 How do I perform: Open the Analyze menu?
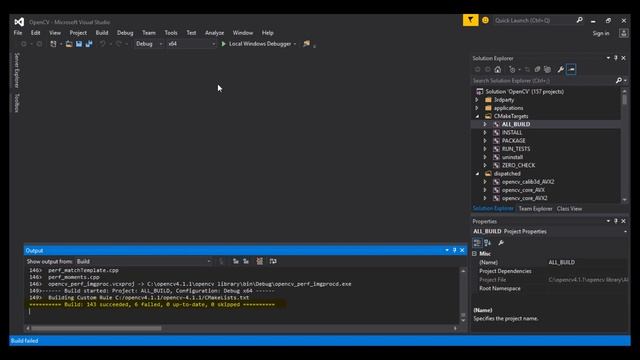[x=214, y=33]
